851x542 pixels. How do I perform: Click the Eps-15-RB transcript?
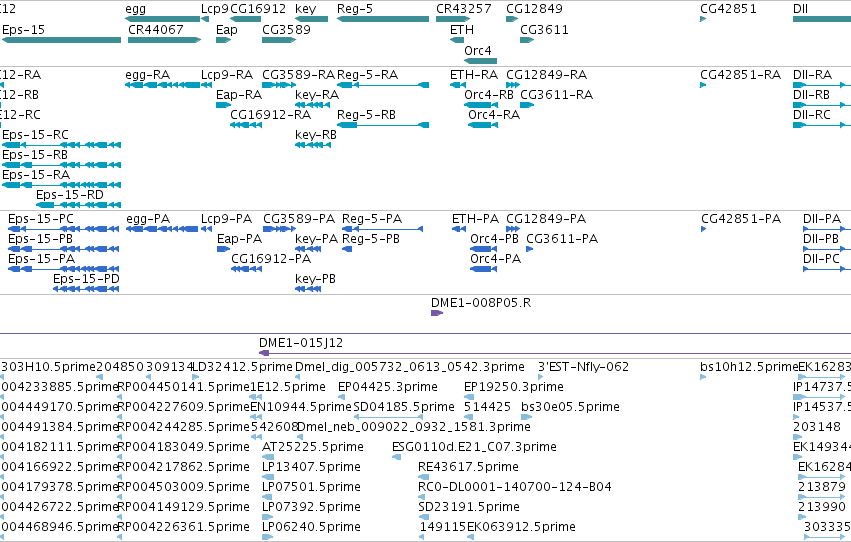[x=61, y=165]
